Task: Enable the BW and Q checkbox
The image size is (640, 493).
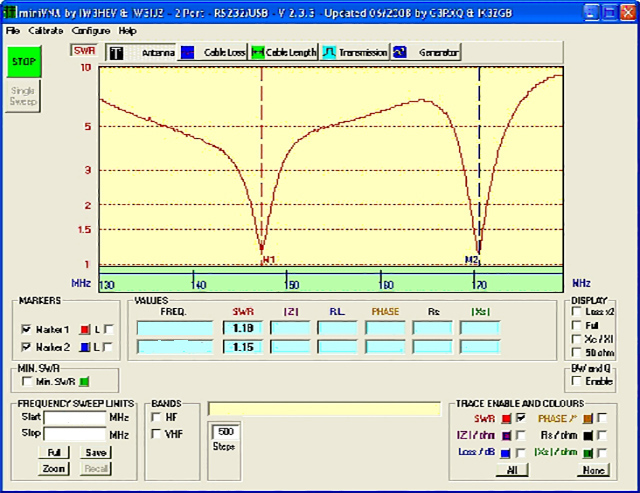Action: pyautogui.click(x=577, y=381)
